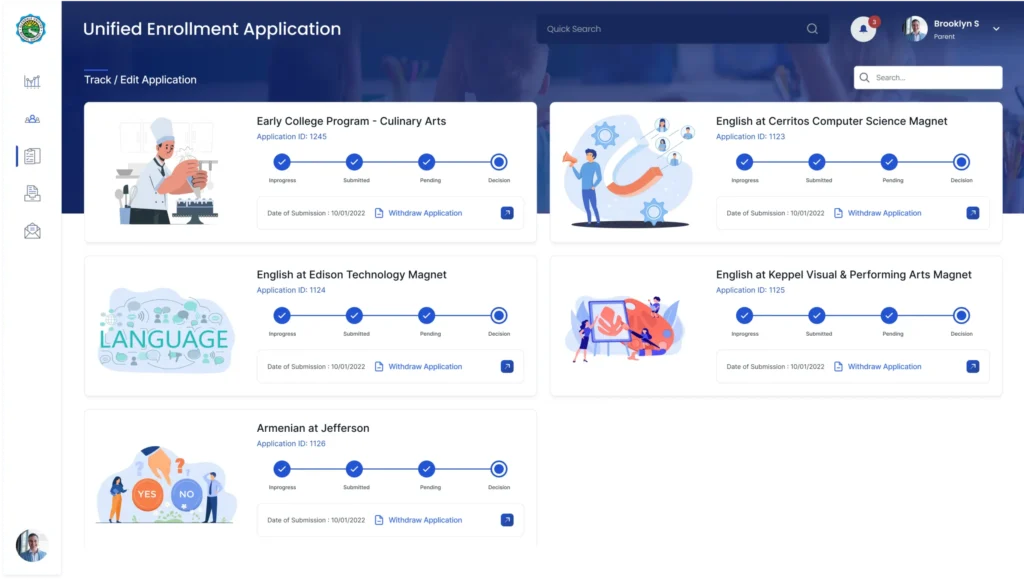Open the mail envelope sidebar icon
This screenshot has height=580, width=1024.
[32, 231]
